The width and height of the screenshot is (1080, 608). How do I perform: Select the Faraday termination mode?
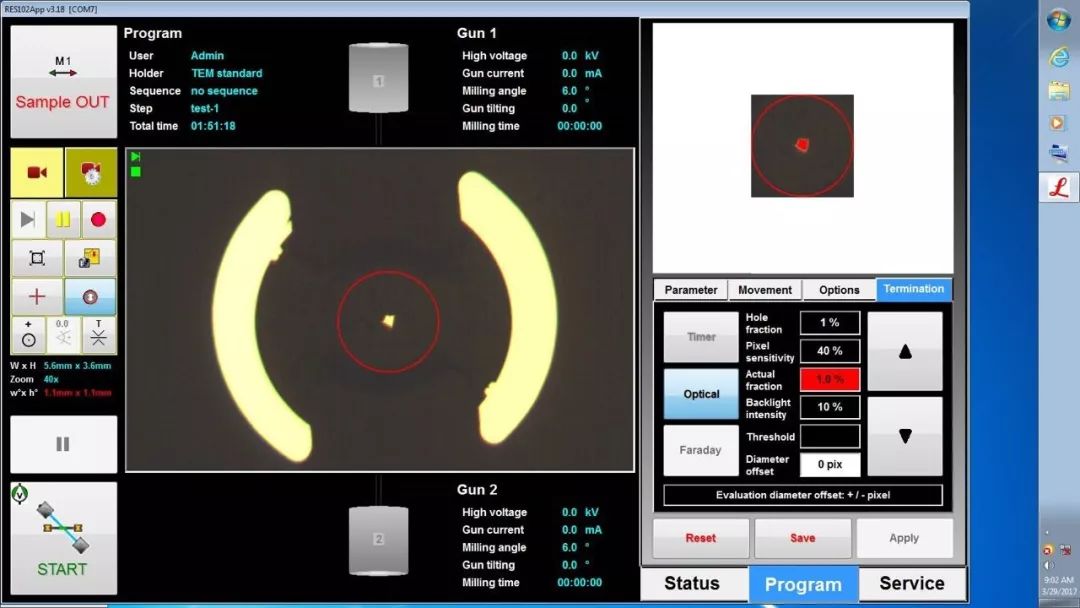tap(701, 450)
